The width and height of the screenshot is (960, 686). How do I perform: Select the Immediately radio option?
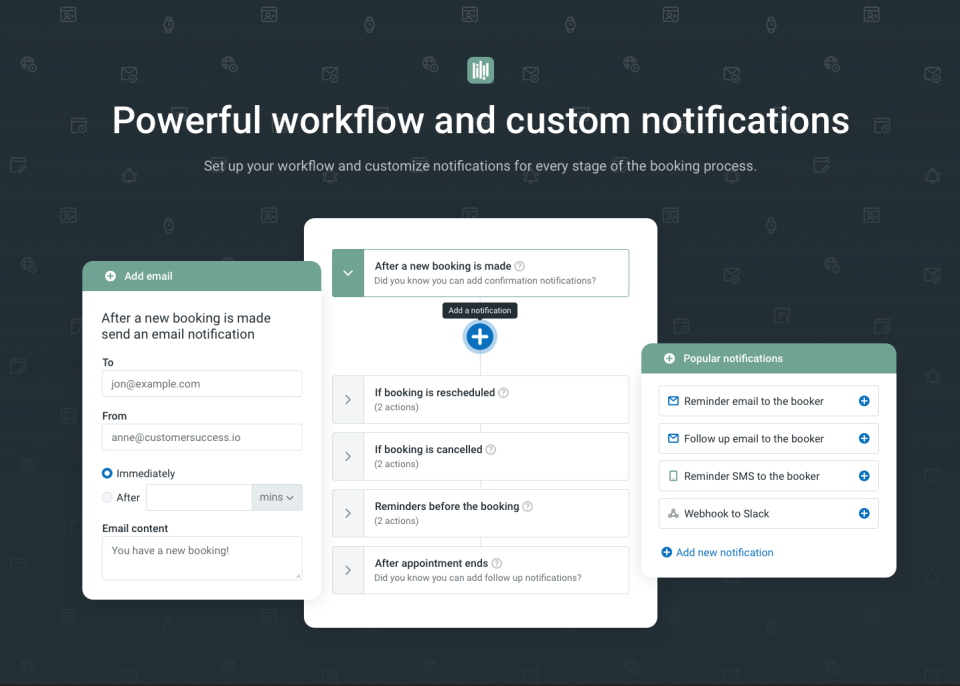click(x=107, y=473)
